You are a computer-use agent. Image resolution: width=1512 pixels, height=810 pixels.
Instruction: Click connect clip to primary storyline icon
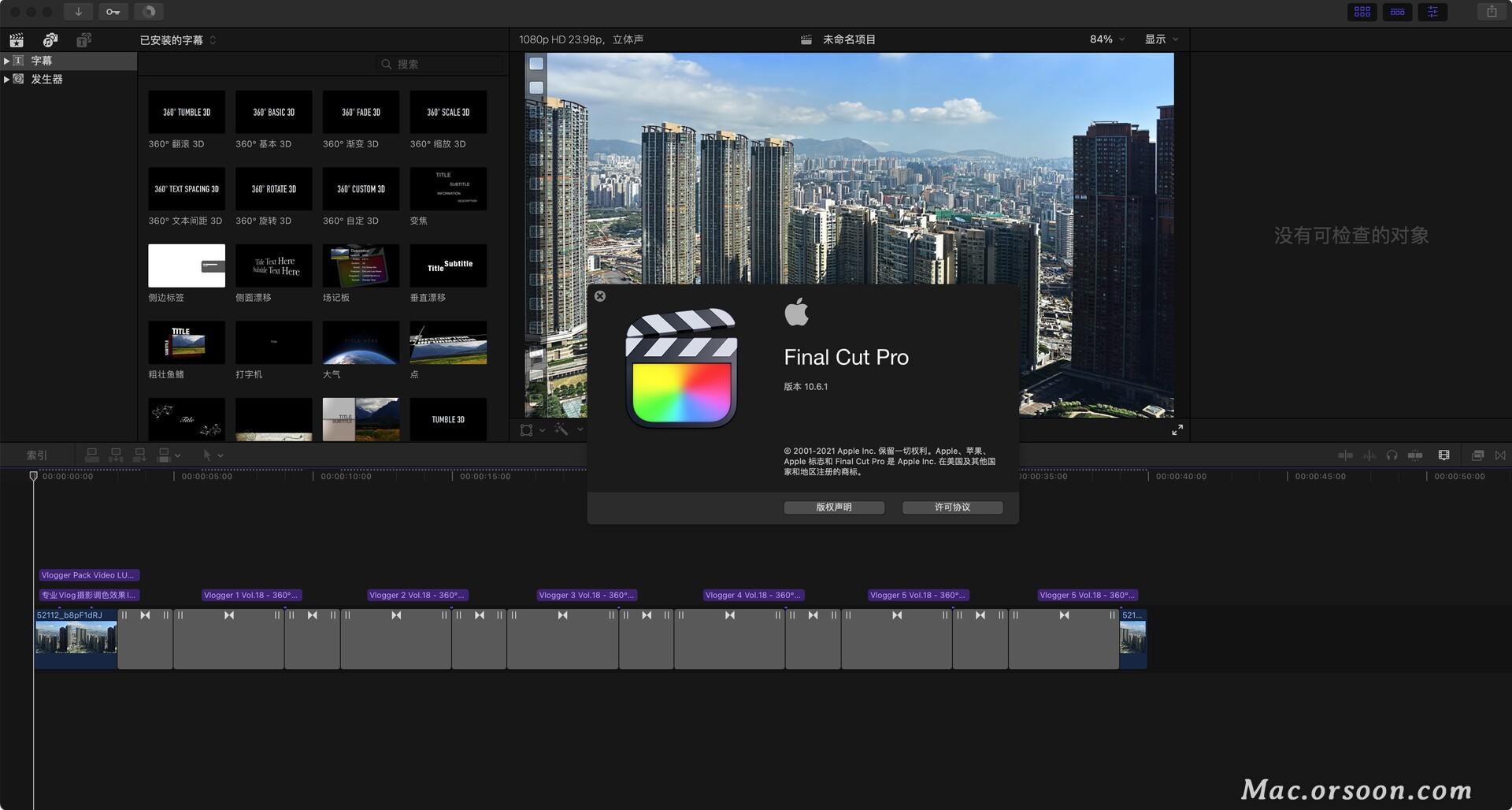91,455
